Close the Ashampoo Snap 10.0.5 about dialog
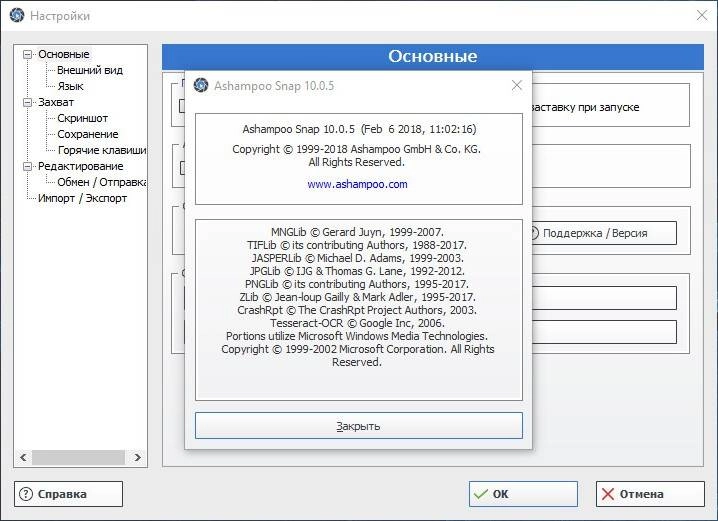The image size is (718, 521). pos(517,85)
